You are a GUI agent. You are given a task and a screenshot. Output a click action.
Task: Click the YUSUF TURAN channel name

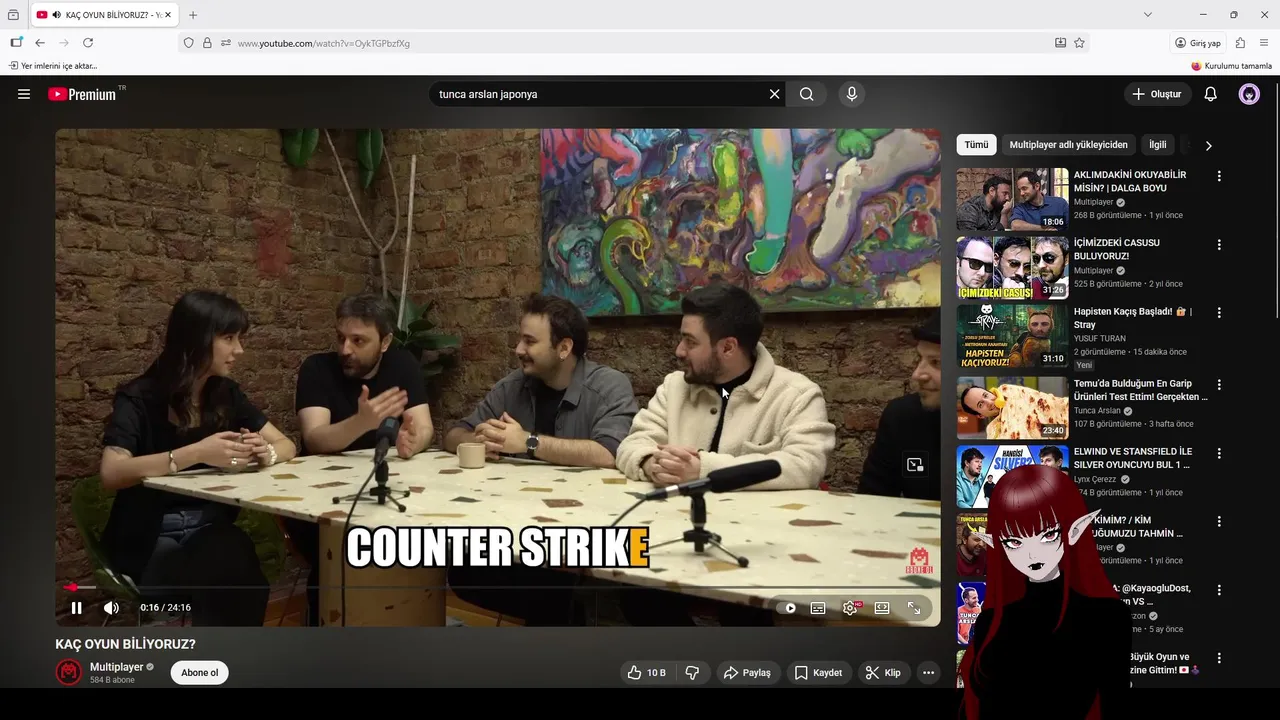click(1100, 339)
